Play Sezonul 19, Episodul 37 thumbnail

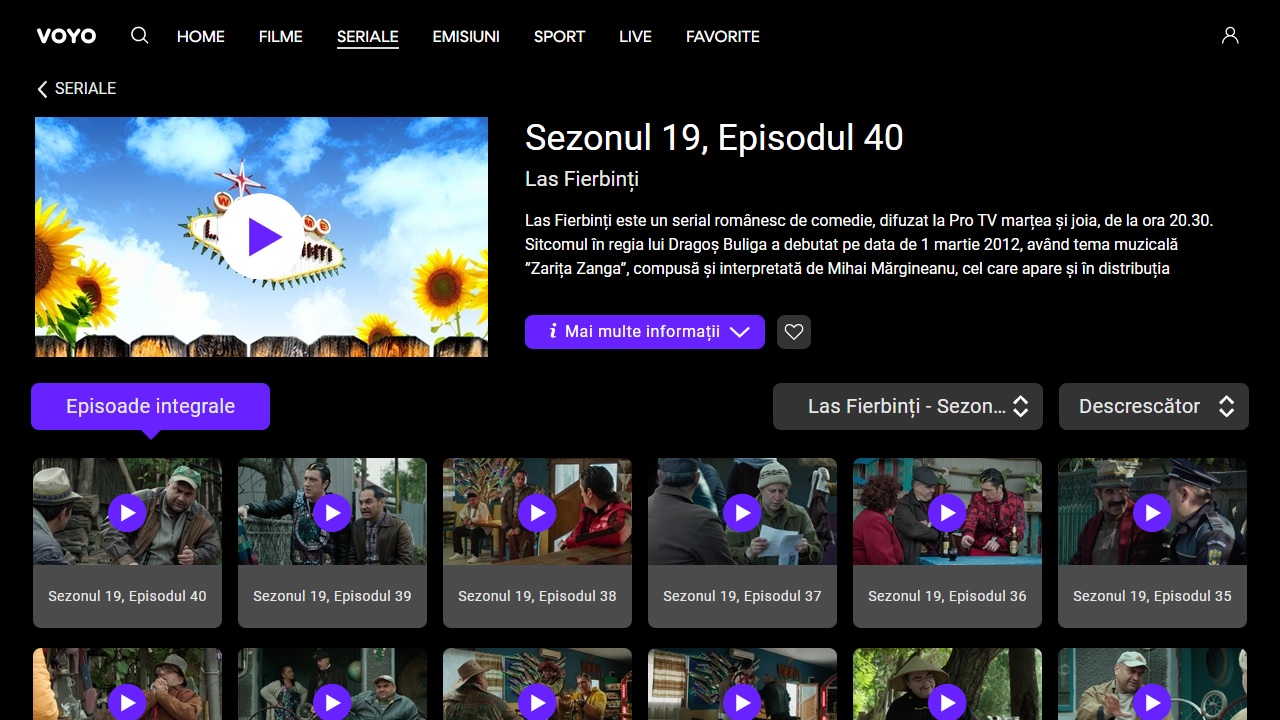coord(742,513)
